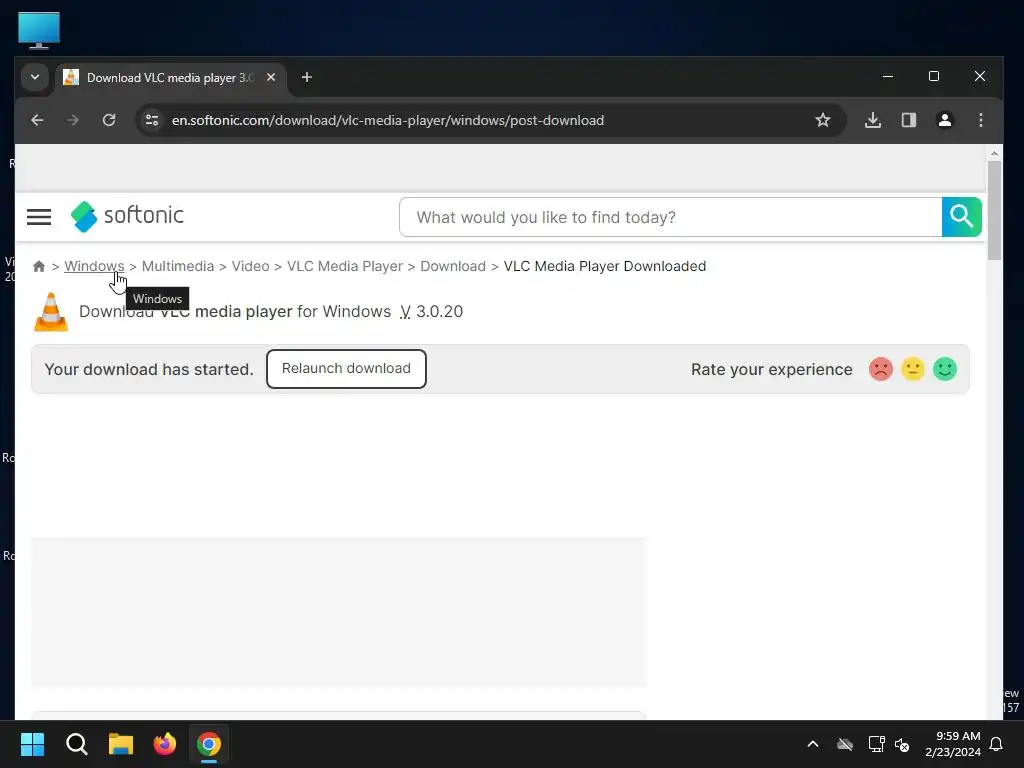Image resolution: width=1024 pixels, height=768 pixels.
Task: Open the Multimedia breadcrumb link
Action: point(178,266)
